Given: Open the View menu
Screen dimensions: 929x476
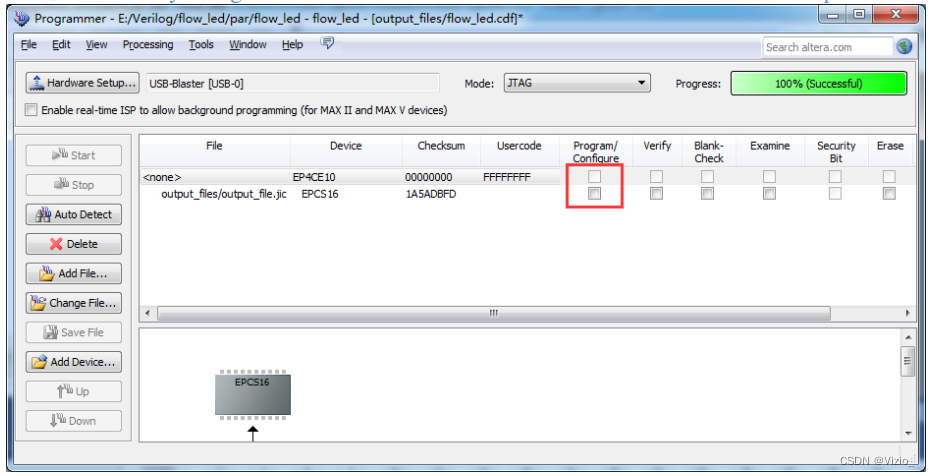Looking at the screenshot, I should pyautogui.click(x=96, y=44).
